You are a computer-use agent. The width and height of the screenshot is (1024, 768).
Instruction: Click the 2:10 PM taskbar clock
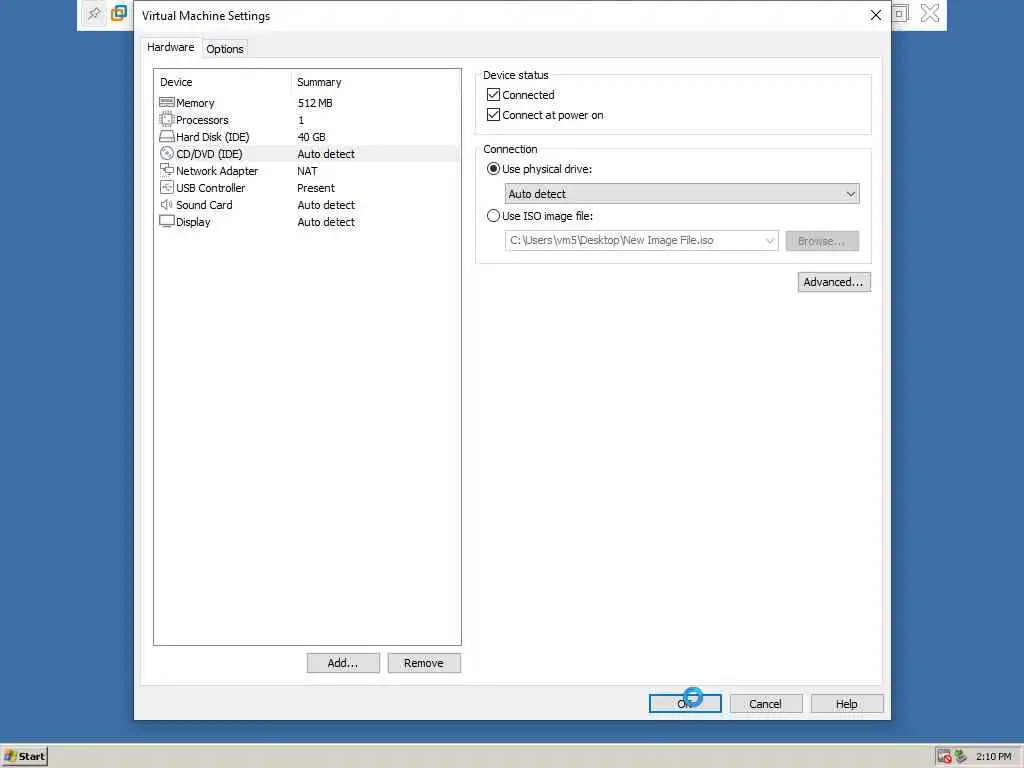pos(993,756)
